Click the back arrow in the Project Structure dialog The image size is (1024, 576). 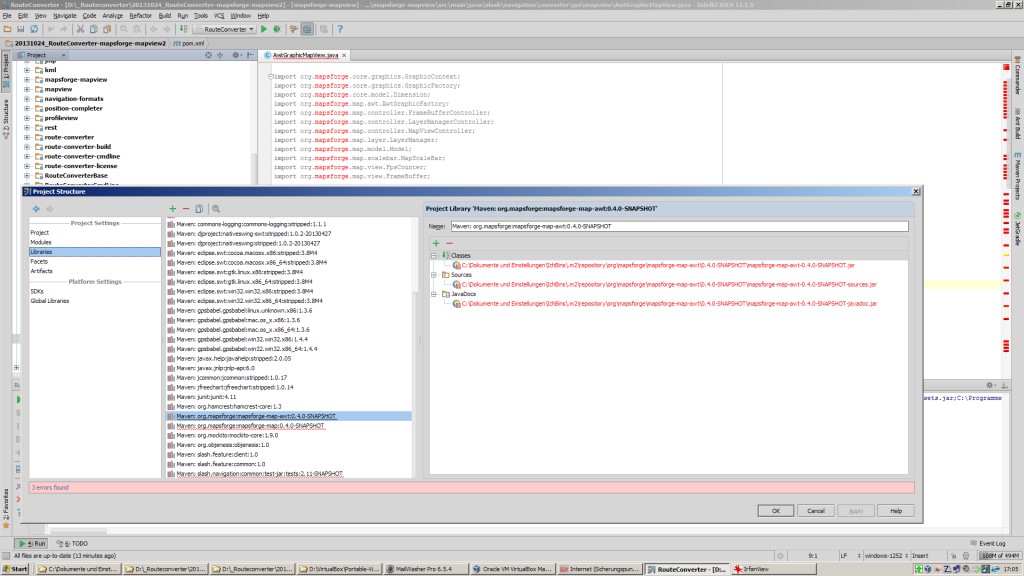pos(36,209)
